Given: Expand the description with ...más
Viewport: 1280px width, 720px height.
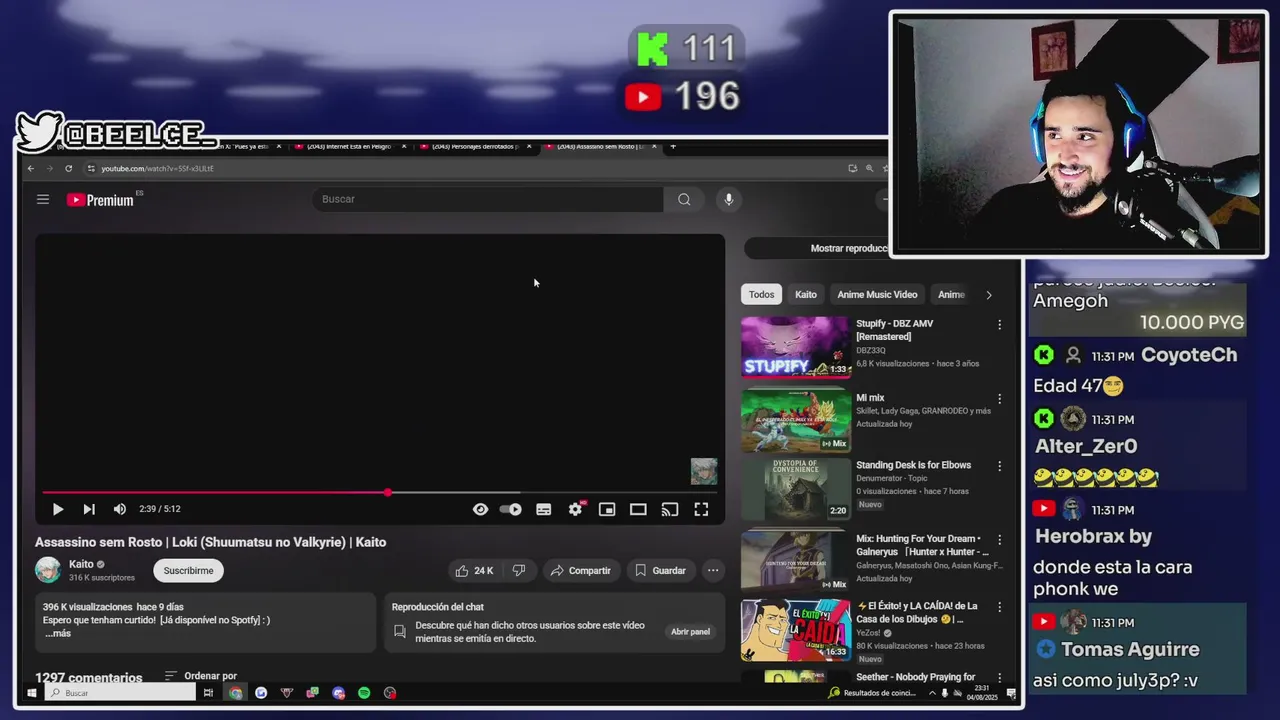Looking at the screenshot, I should [57, 633].
